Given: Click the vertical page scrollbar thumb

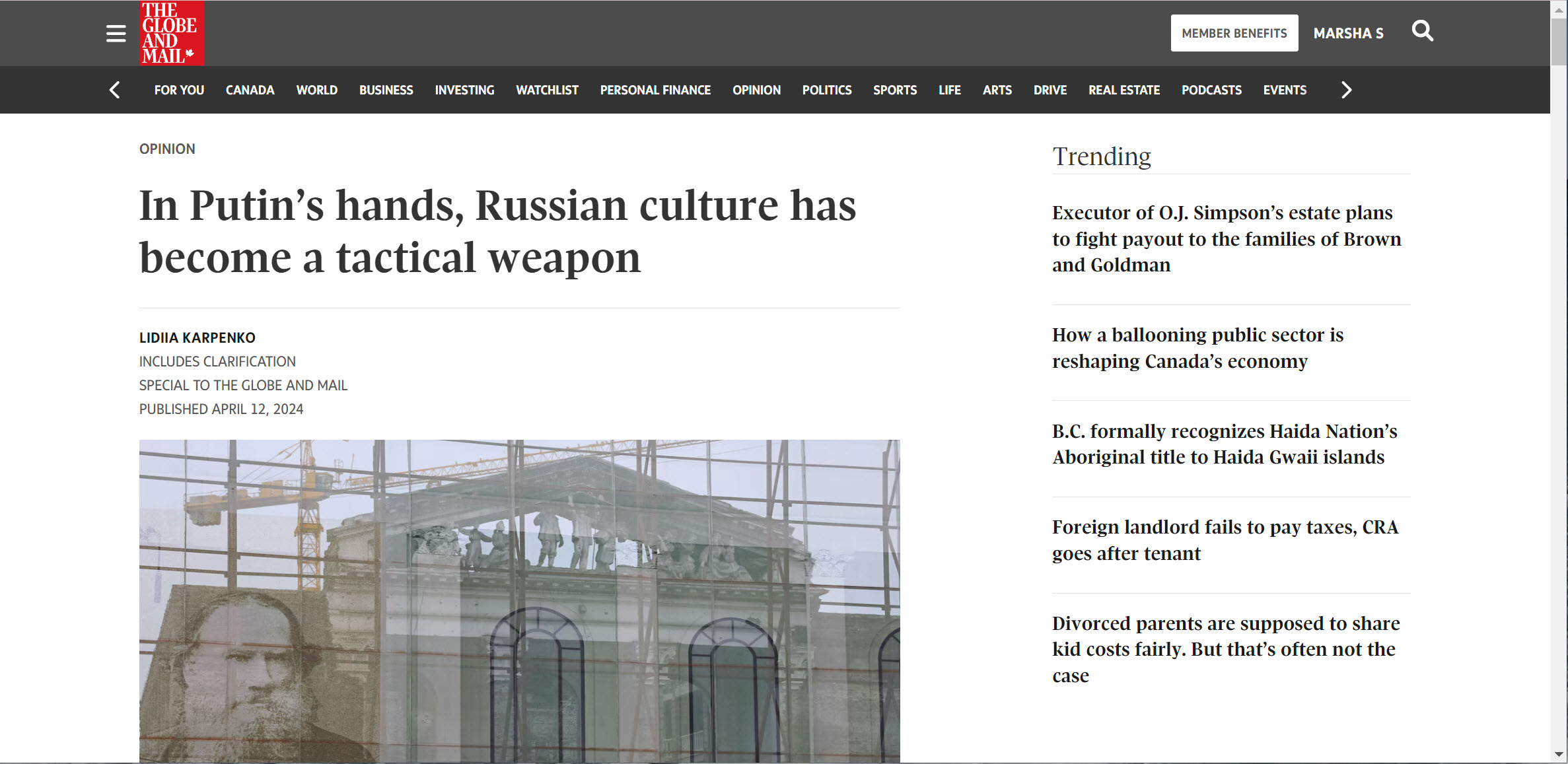Looking at the screenshot, I should click(x=1559, y=42).
